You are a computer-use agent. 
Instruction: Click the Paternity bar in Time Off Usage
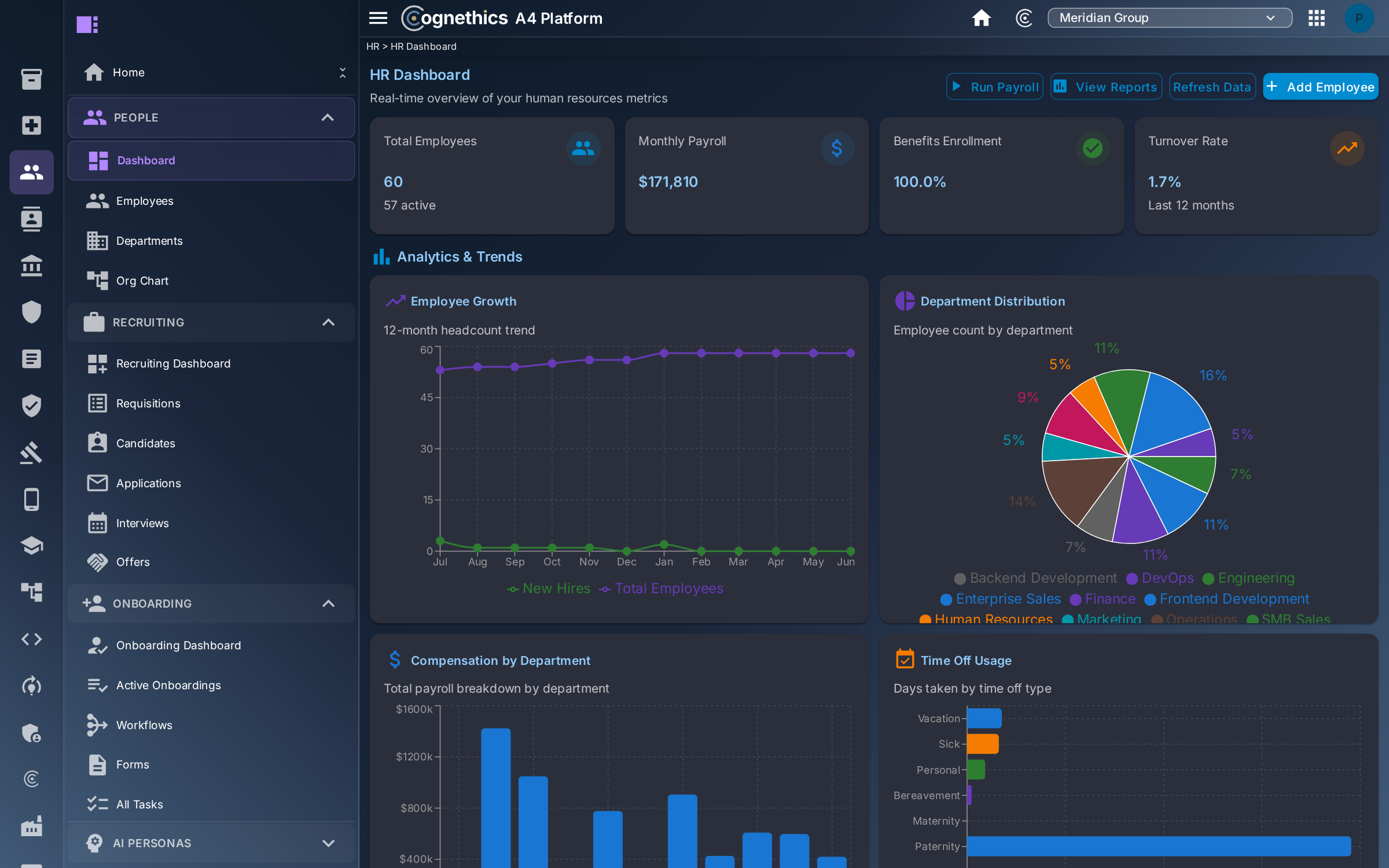click(x=1159, y=846)
